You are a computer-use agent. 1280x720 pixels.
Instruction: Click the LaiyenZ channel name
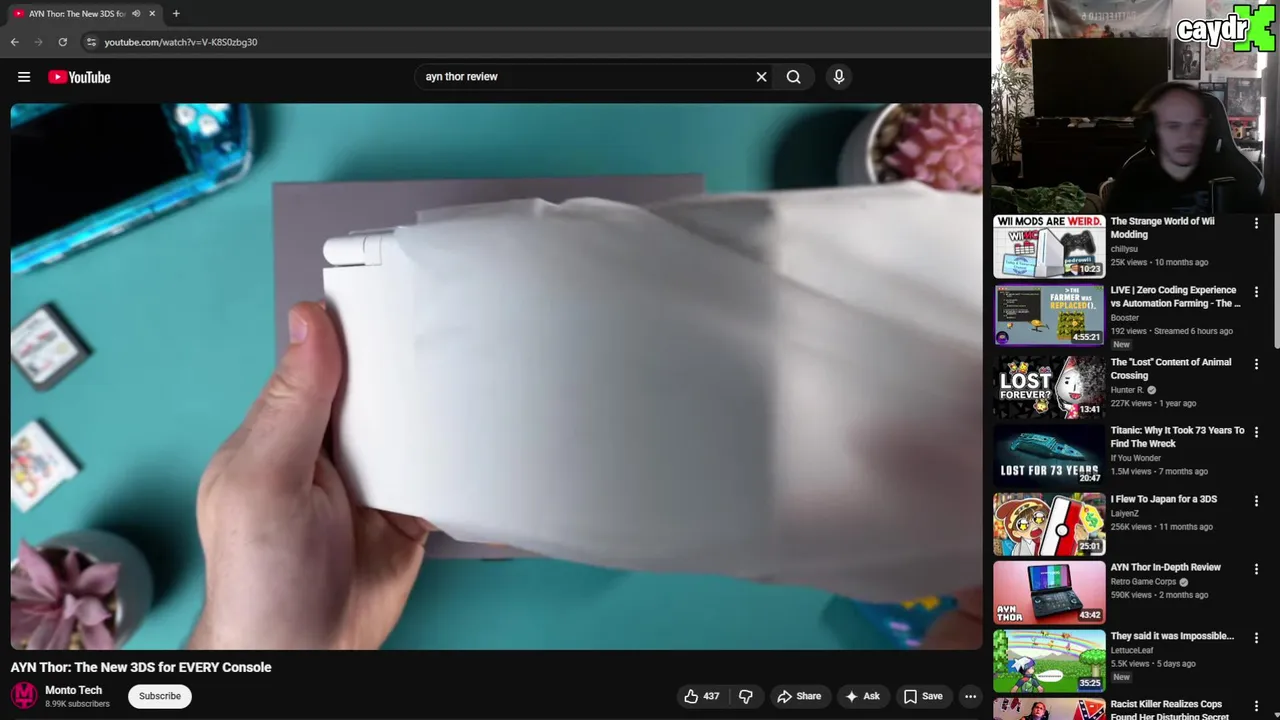pos(1125,513)
